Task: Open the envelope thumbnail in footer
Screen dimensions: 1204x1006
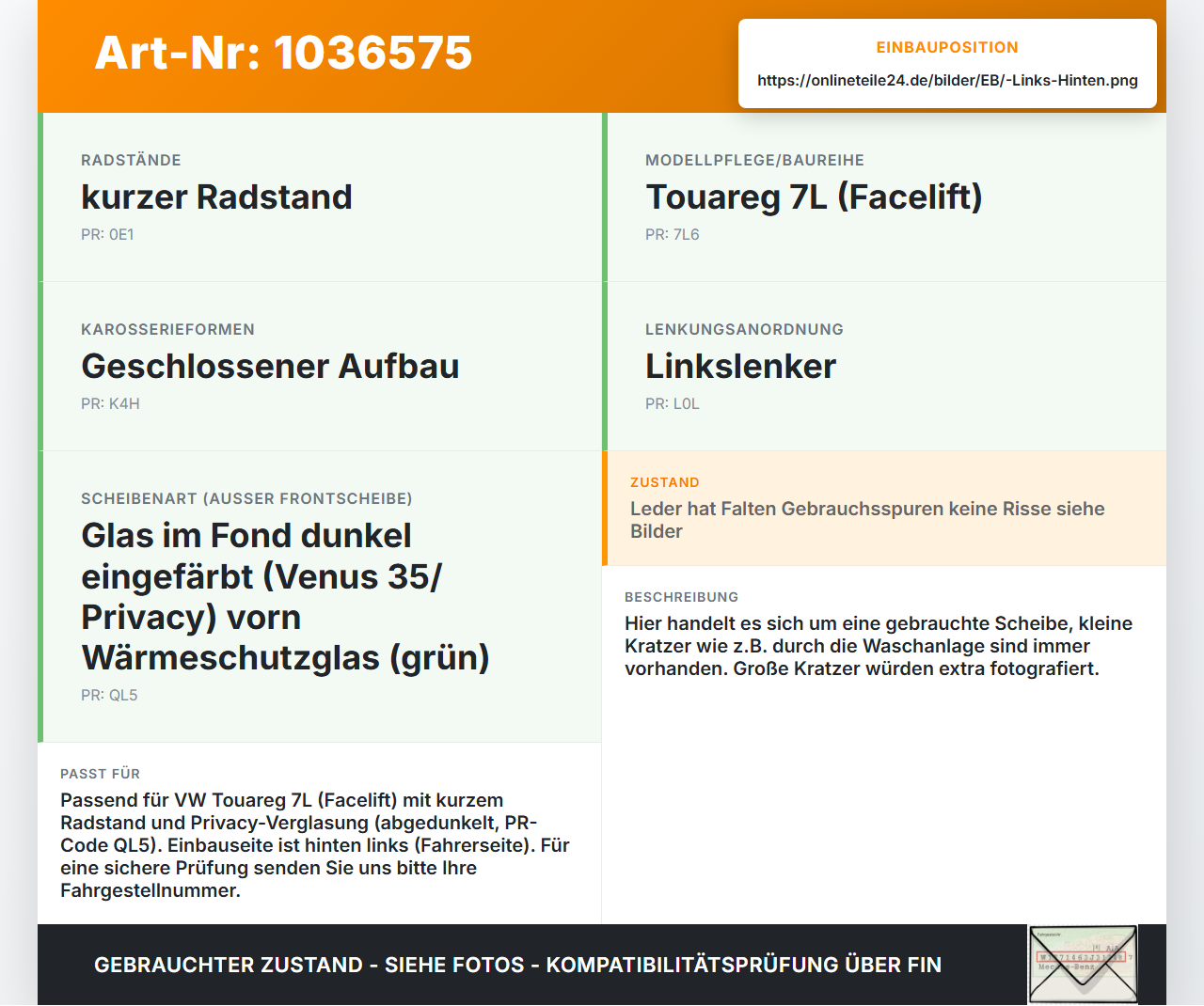Action: [1083, 965]
